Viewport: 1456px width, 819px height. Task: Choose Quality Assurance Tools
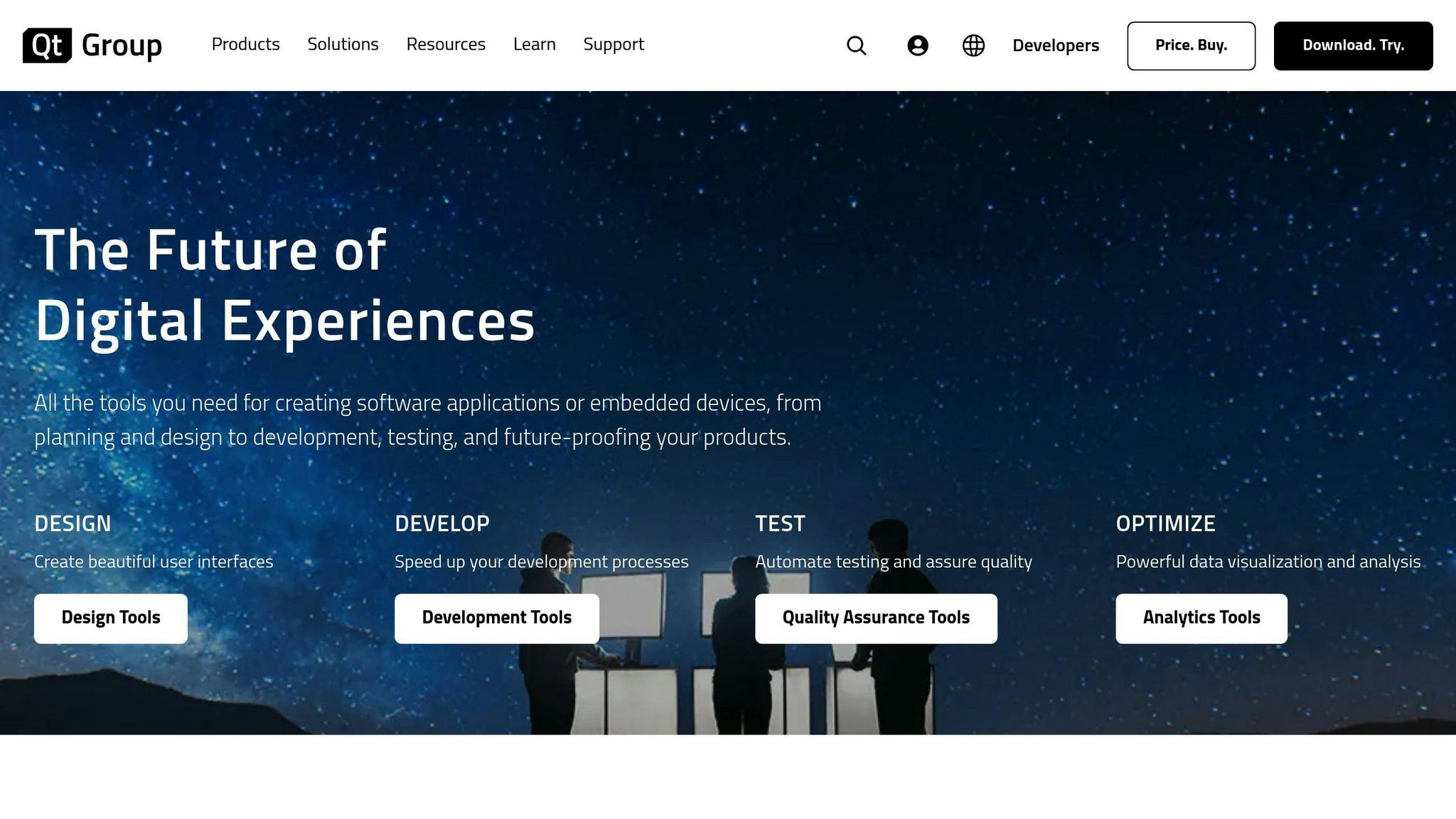point(875,618)
